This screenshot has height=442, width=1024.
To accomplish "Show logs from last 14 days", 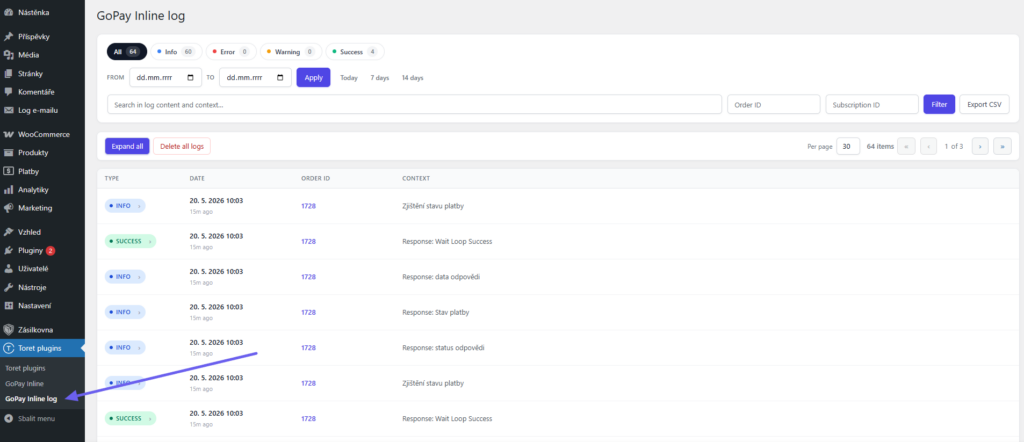I will click(x=412, y=78).
